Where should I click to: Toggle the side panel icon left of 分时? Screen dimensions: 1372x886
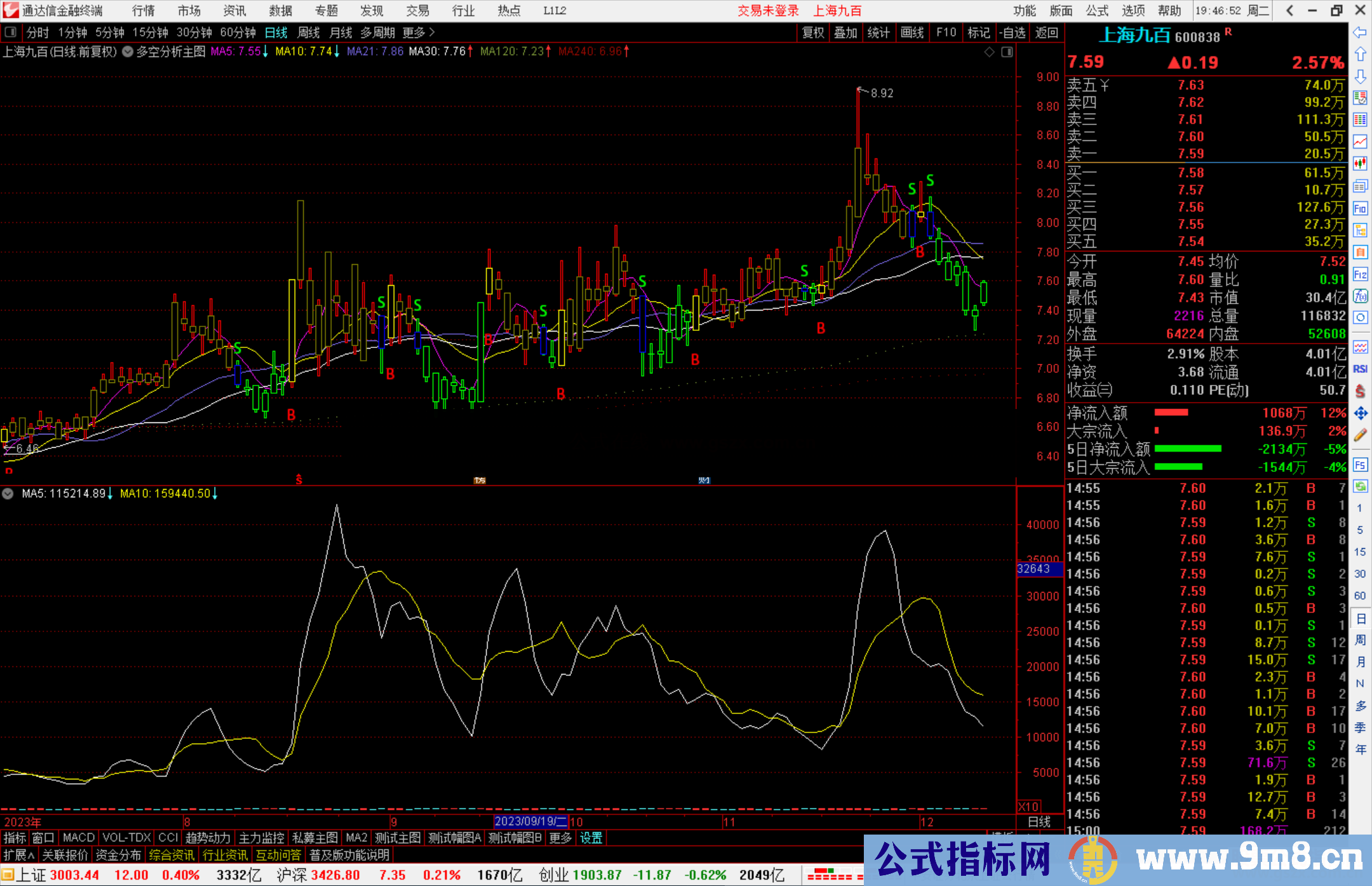coord(10,32)
